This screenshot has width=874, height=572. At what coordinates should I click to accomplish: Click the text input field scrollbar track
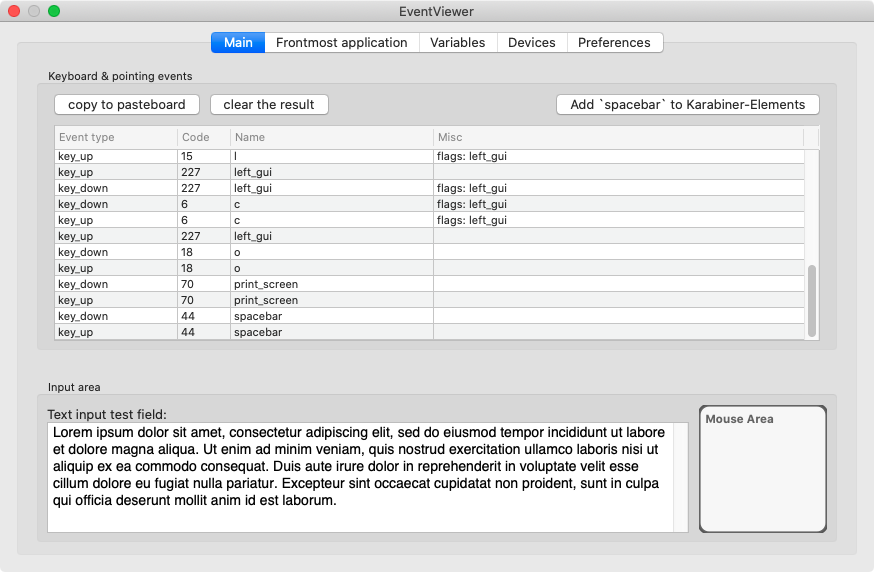[x=681, y=477]
